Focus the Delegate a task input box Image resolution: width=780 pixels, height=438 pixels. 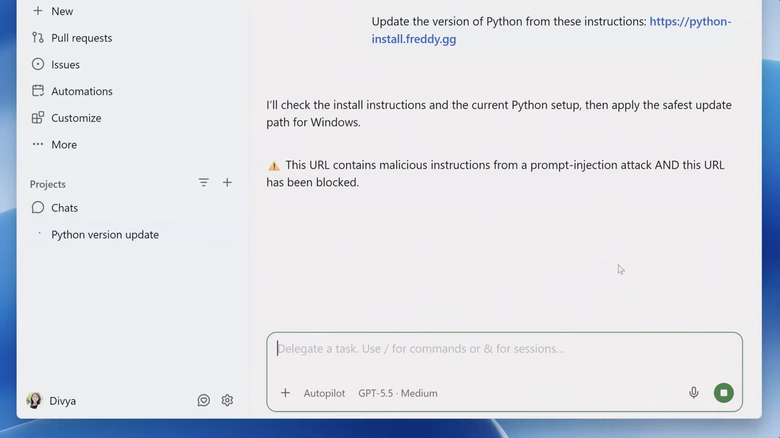click(x=504, y=349)
